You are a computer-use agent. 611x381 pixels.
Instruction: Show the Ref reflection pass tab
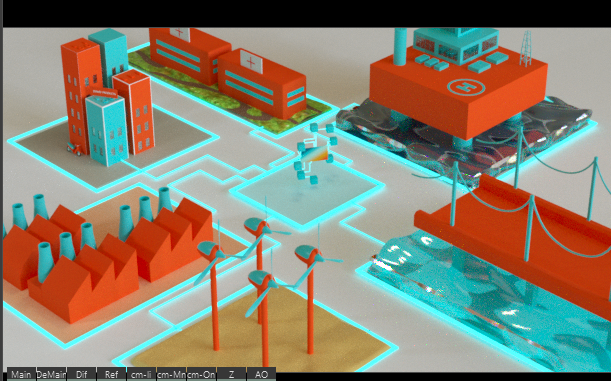click(111, 374)
